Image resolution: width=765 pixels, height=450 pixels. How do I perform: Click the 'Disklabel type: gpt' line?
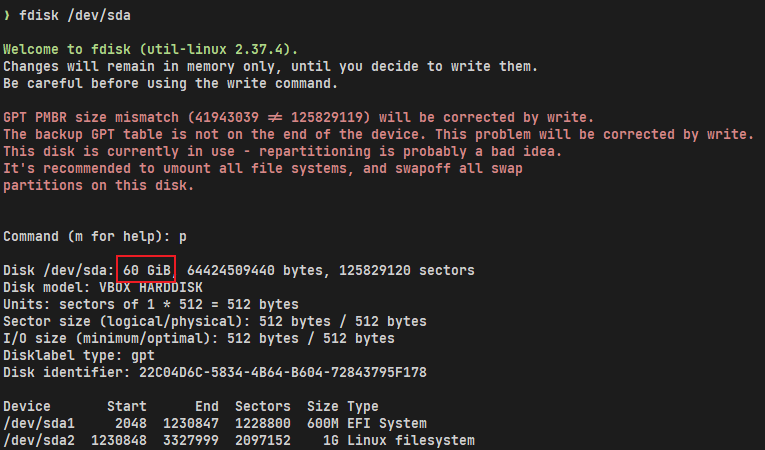(77, 355)
